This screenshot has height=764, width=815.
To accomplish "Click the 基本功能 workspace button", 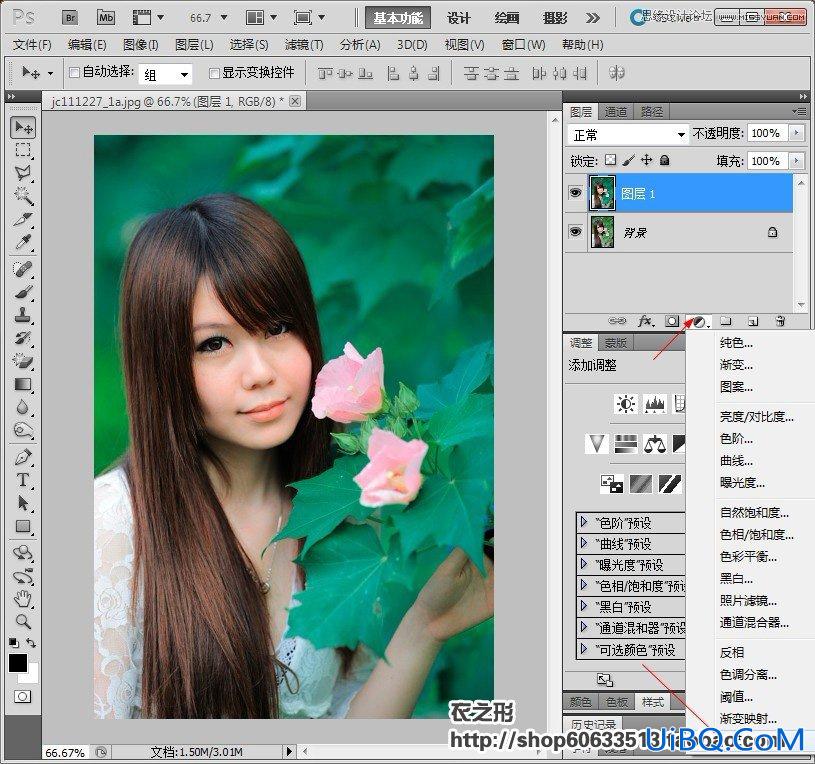I will (398, 18).
